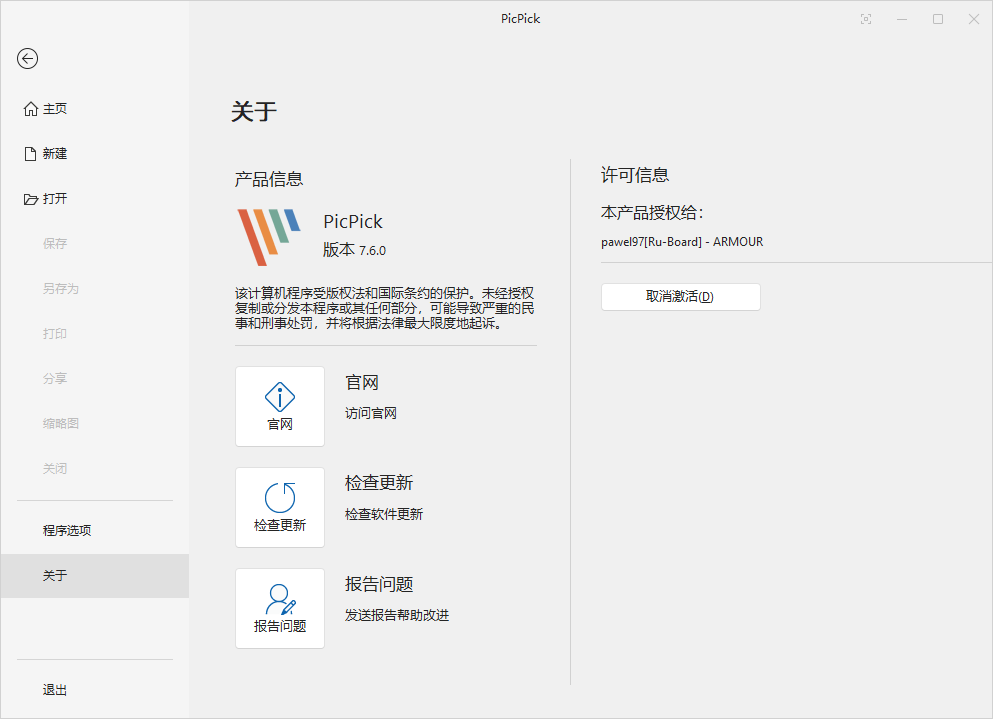993x719 pixels.
Task: Click the 关于 page title
Action: (254, 111)
